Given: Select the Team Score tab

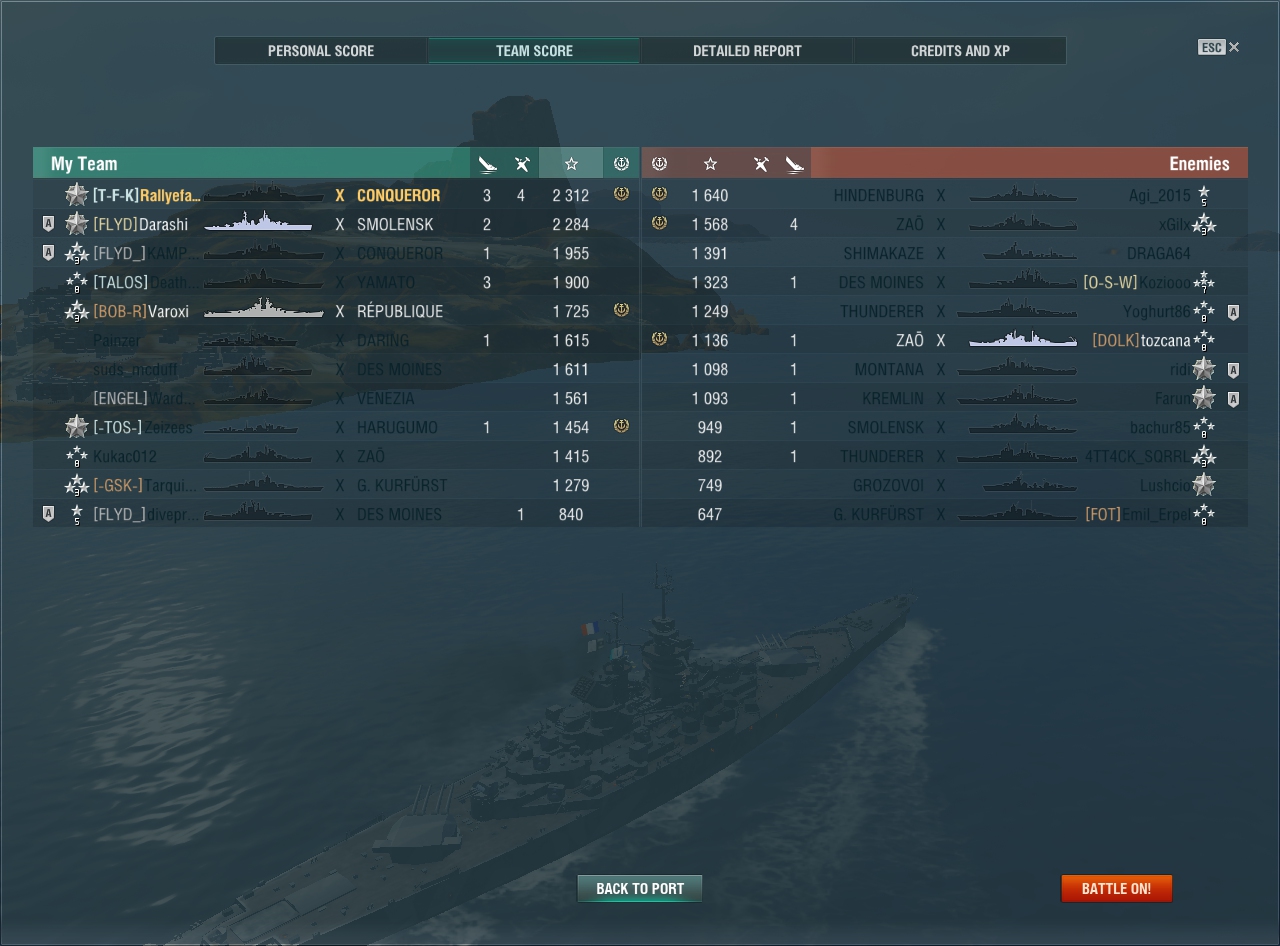Looking at the screenshot, I should [x=534, y=51].
